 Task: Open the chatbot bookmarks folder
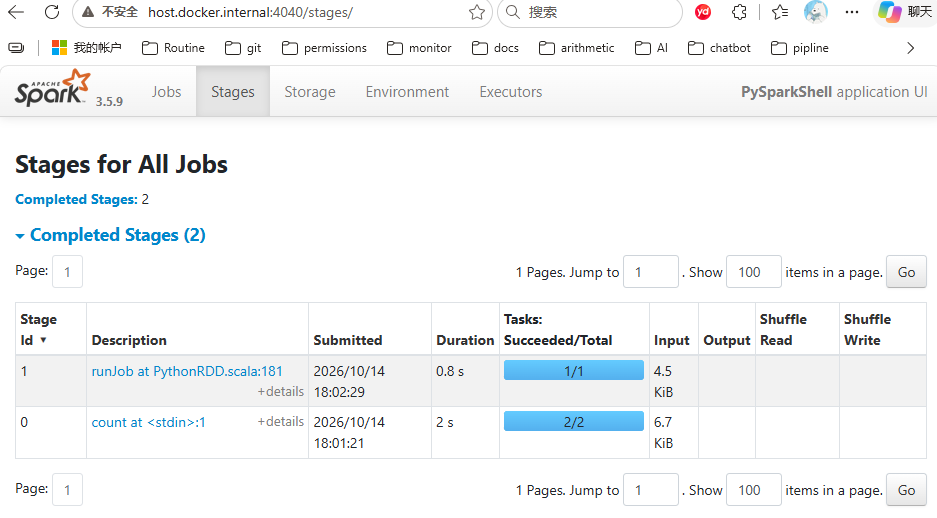click(x=719, y=48)
